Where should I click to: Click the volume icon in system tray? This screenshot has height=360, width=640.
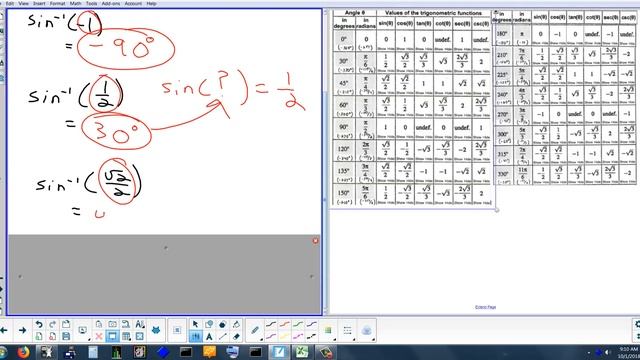[x=608, y=352]
